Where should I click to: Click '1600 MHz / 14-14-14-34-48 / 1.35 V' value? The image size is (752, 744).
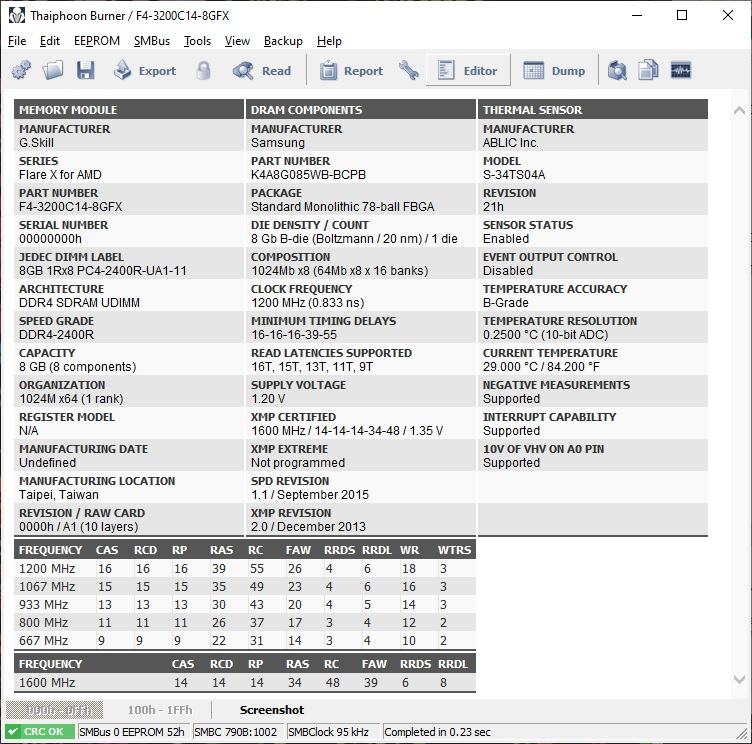[x=347, y=430]
